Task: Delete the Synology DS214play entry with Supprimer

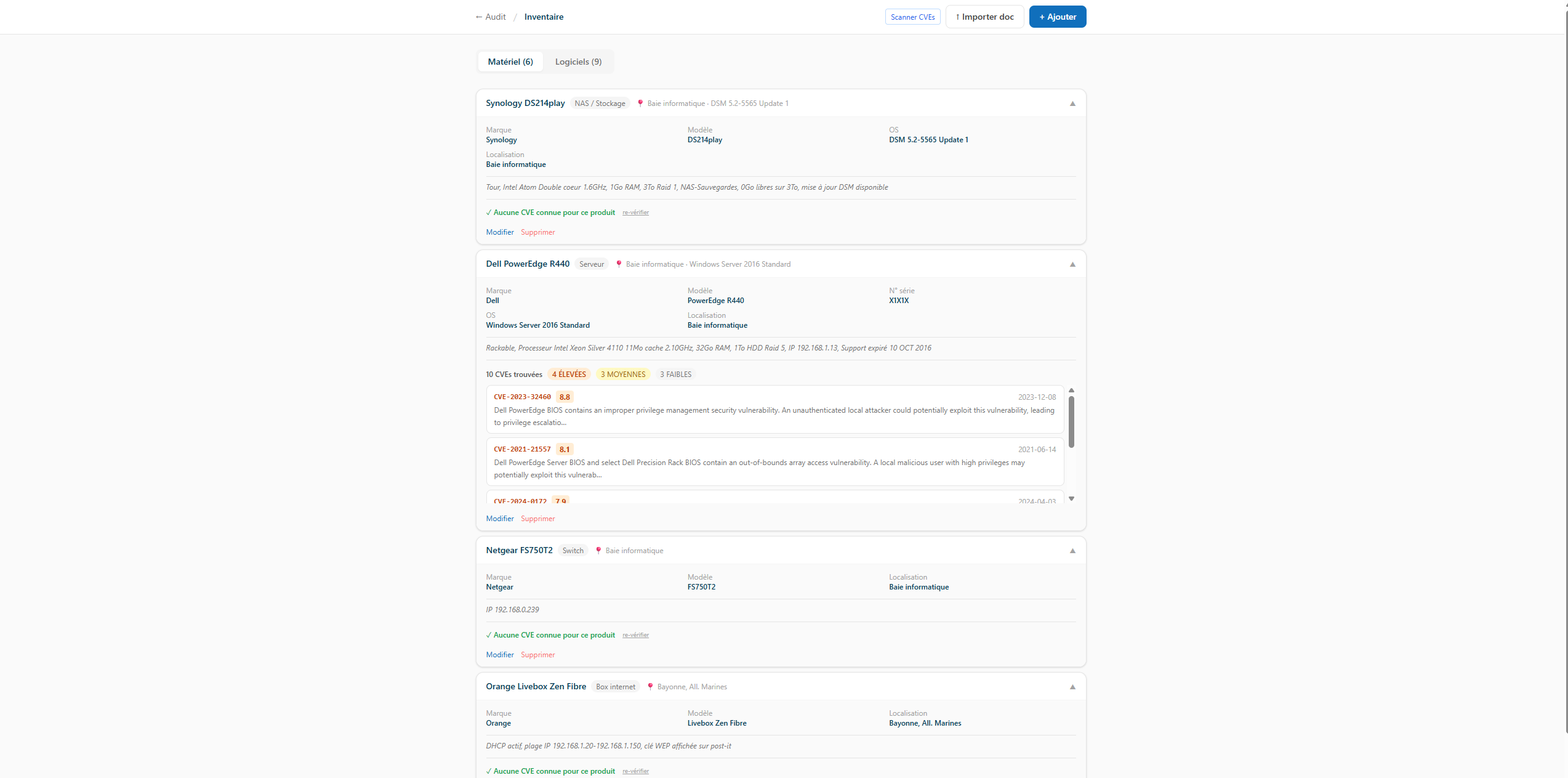Action: [538, 232]
